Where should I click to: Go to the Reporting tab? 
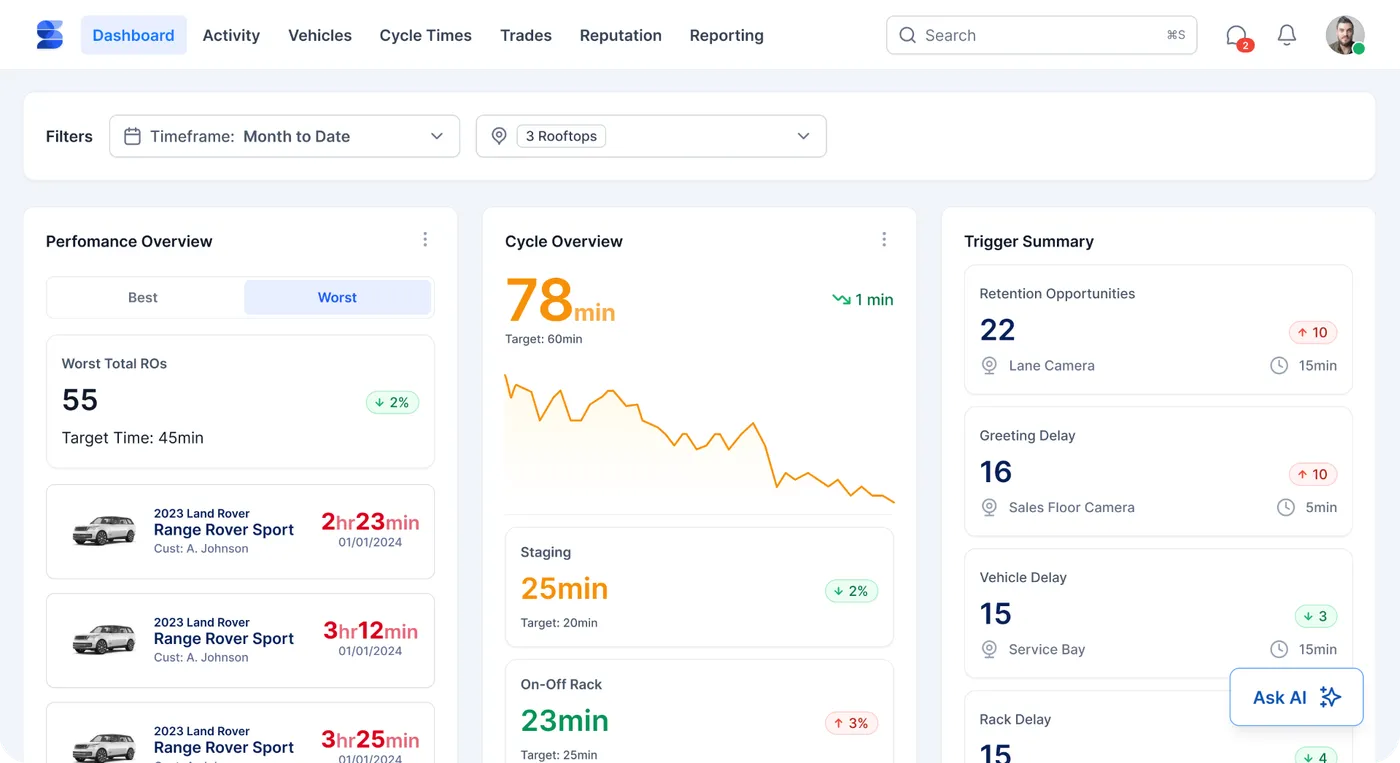726,35
